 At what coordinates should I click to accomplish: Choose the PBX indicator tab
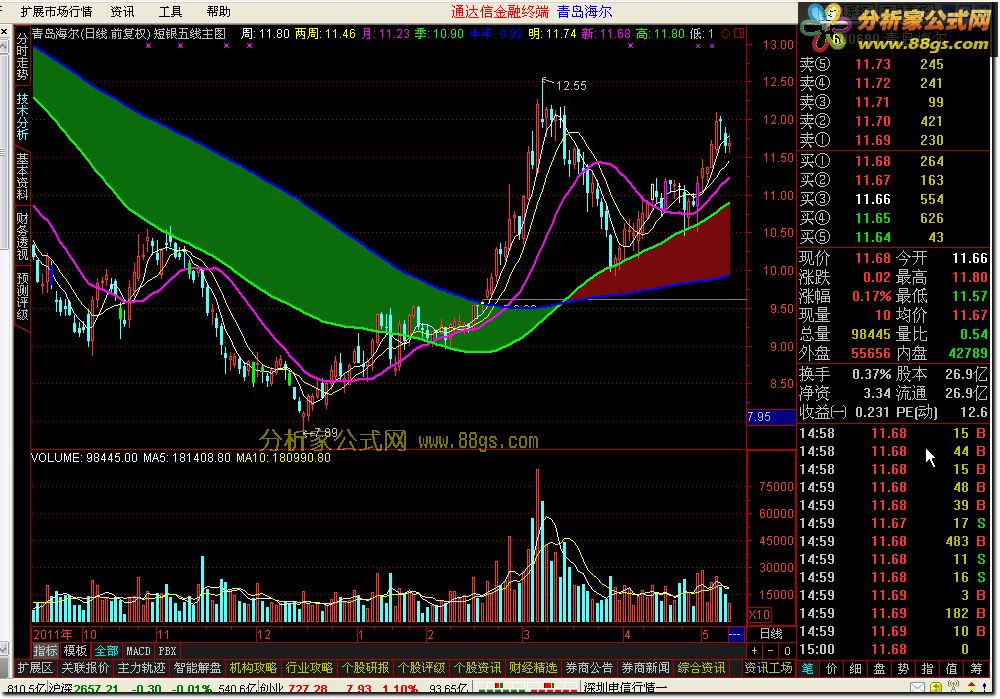coord(167,651)
